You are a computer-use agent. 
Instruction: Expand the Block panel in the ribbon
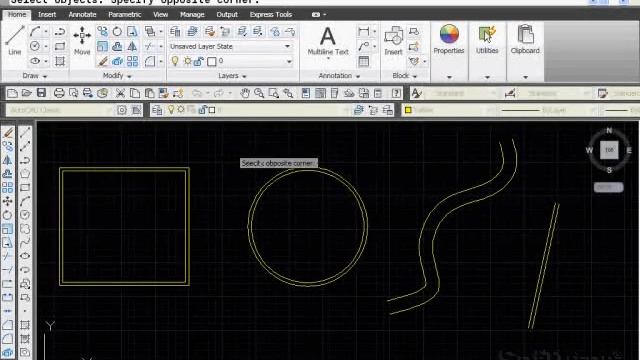click(404, 76)
